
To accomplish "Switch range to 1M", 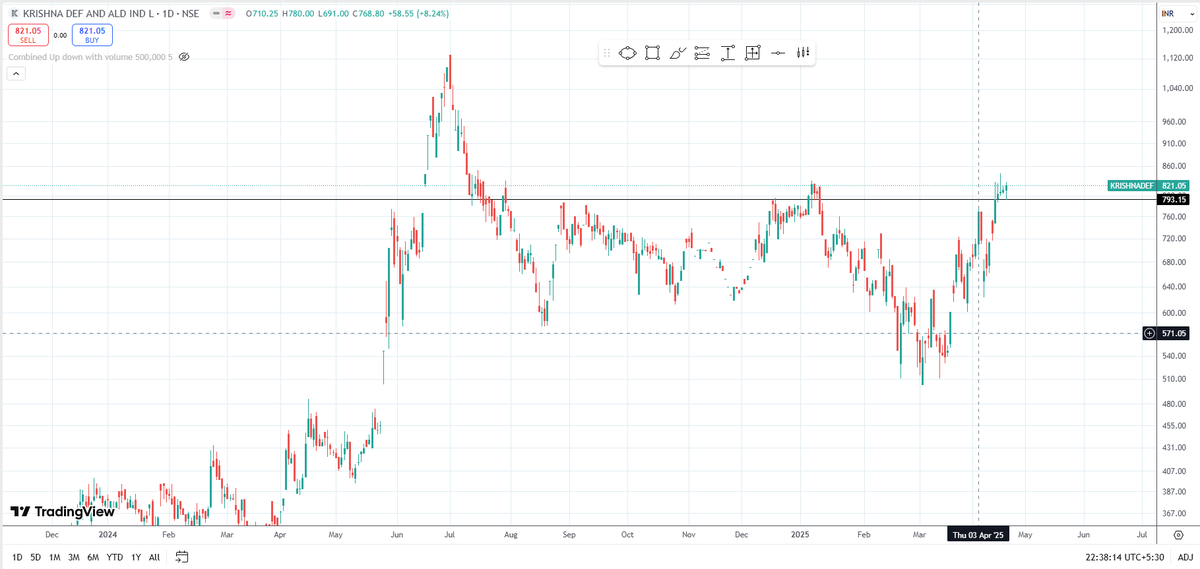I will tap(55, 557).
